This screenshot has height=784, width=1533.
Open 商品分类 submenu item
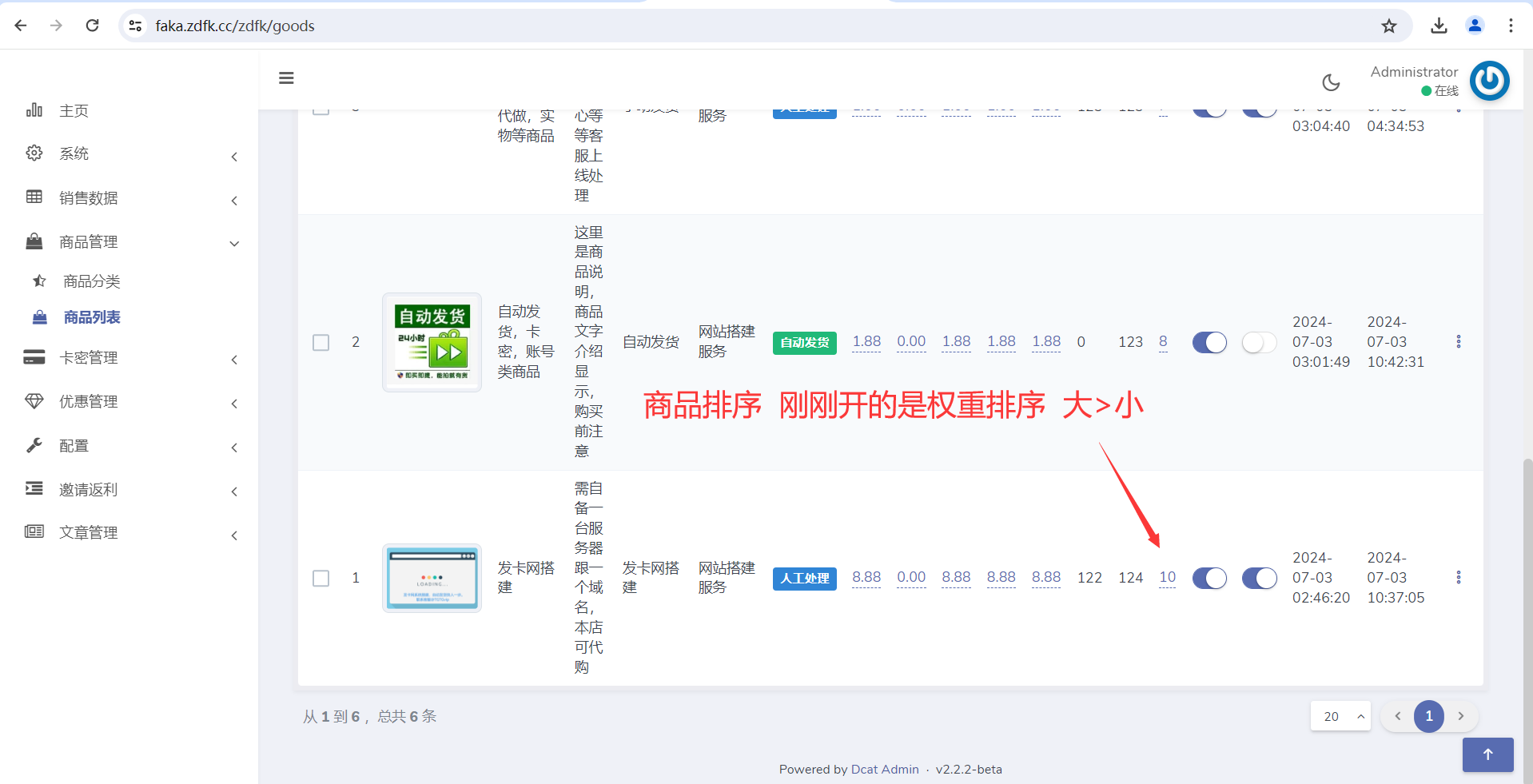coord(92,281)
